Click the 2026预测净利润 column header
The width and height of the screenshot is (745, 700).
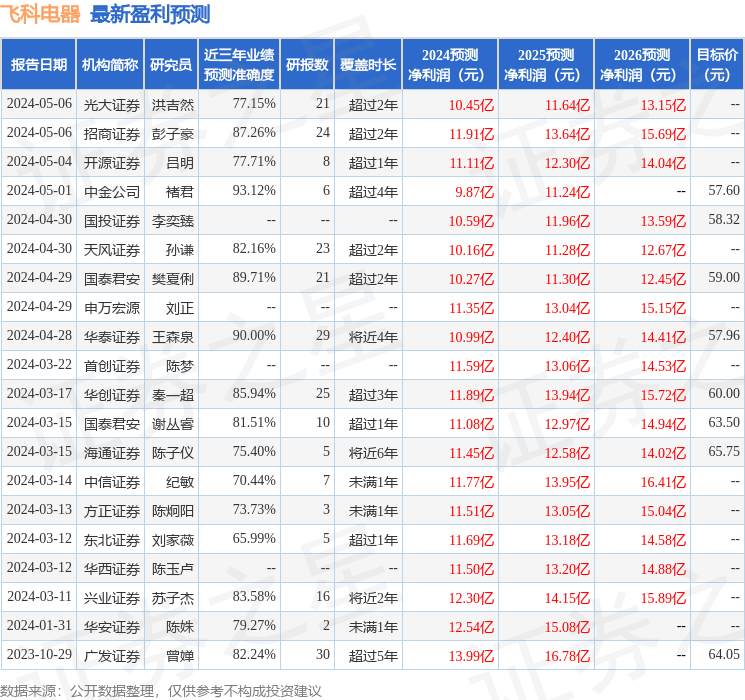click(642, 65)
